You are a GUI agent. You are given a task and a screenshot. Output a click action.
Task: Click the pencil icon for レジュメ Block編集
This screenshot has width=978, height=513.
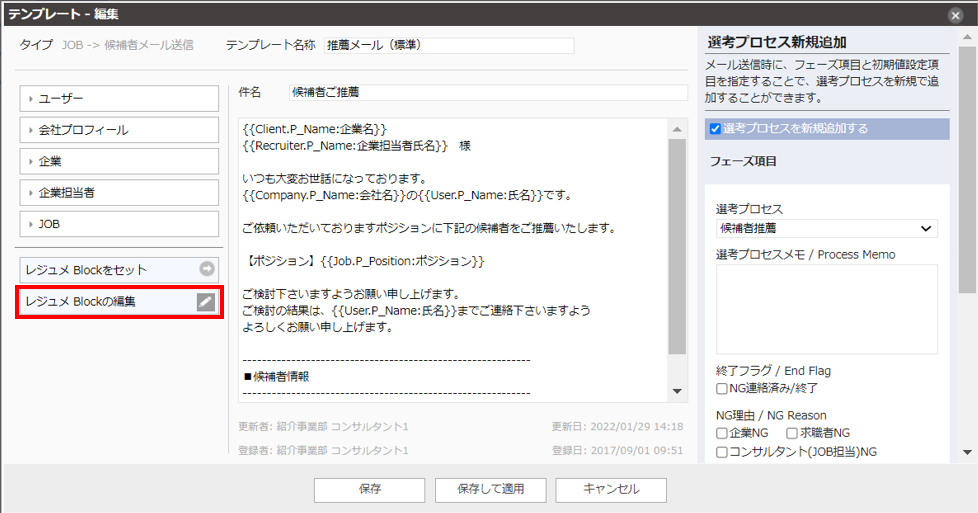(205, 302)
